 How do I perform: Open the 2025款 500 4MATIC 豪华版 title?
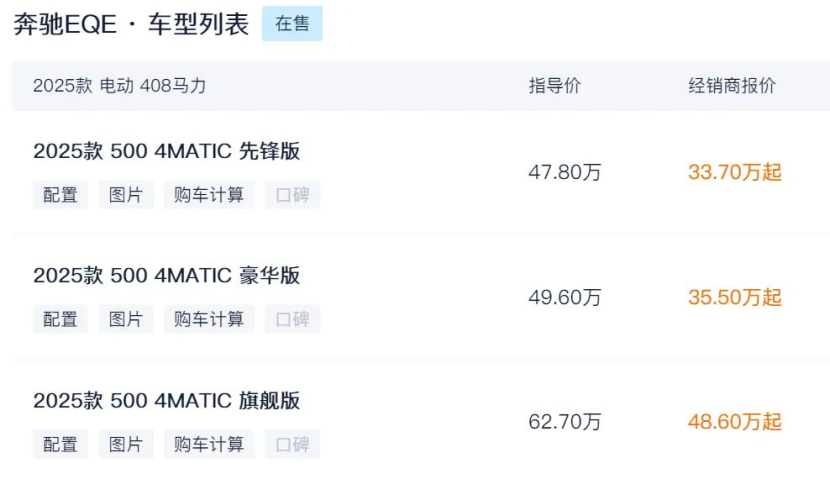pos(167,276)
